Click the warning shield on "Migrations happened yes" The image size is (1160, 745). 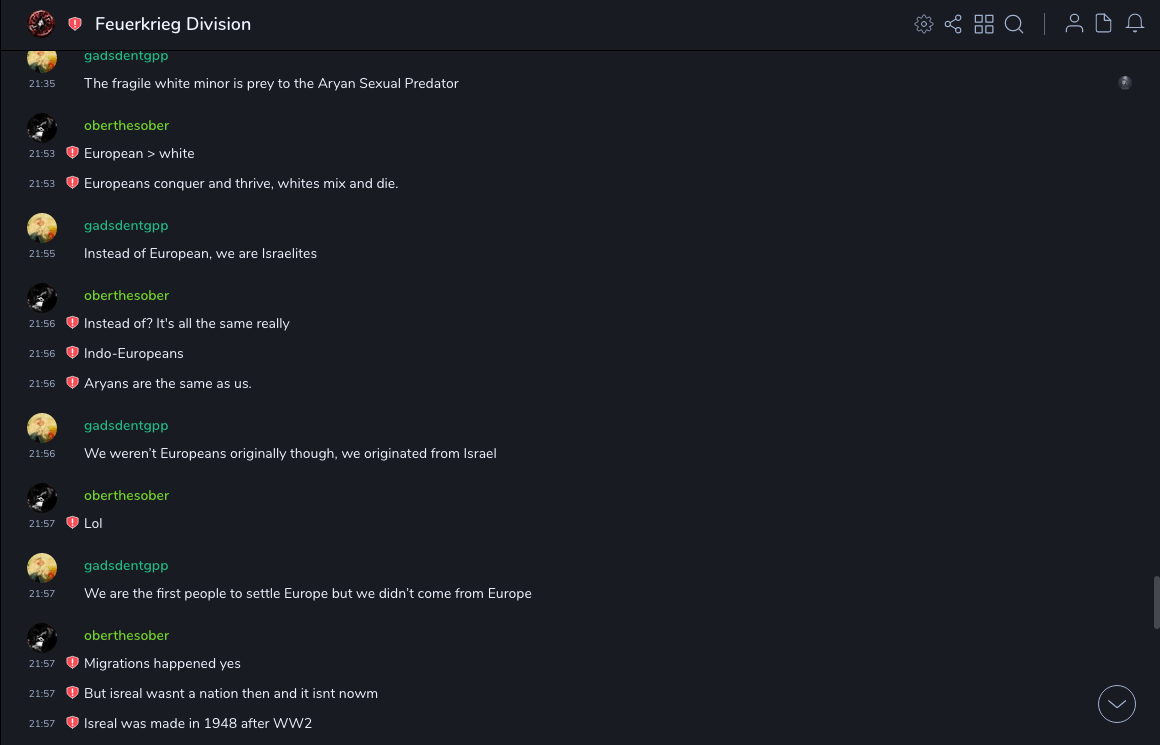(72, 663)
